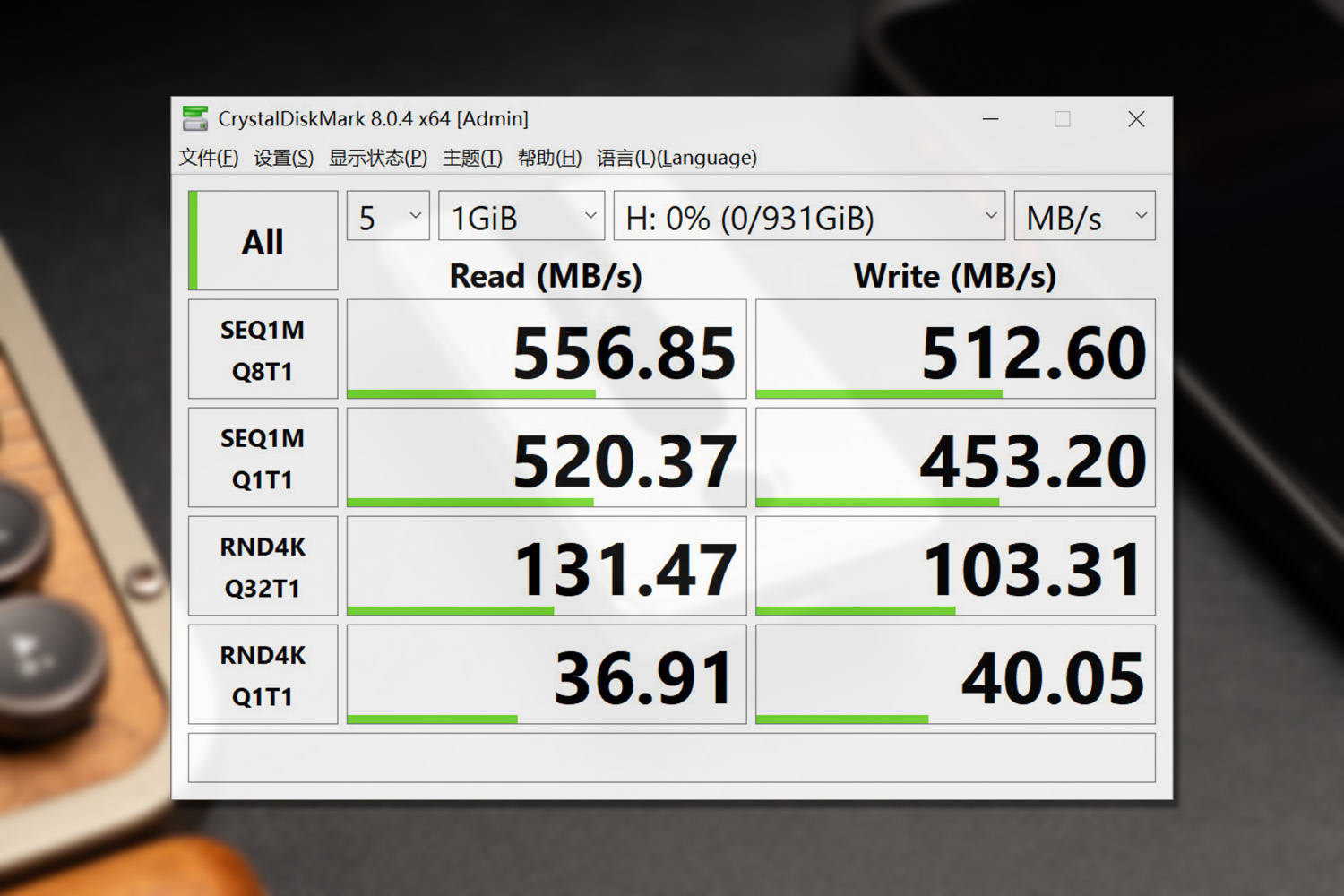Click the CrystalDiskMark app icon in title bar

click(x=194, y=118)
